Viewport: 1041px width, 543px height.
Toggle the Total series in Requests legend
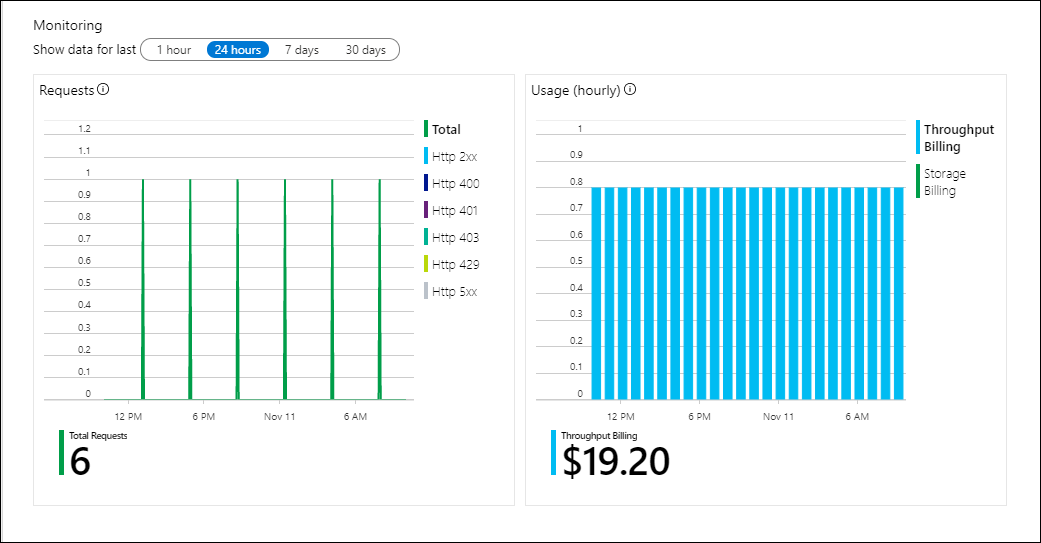tap(442, 129)
